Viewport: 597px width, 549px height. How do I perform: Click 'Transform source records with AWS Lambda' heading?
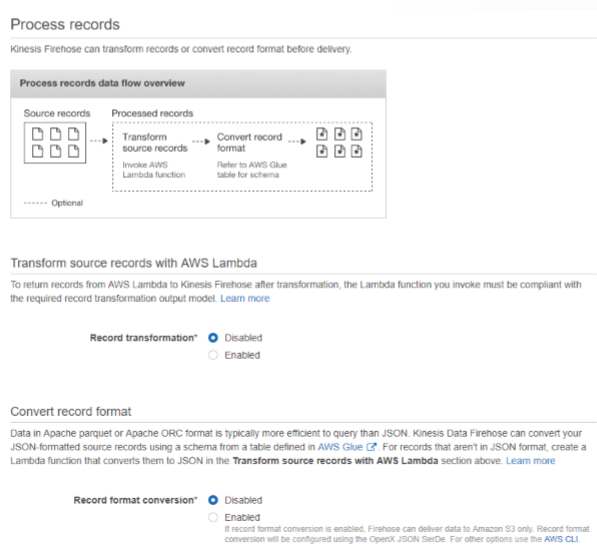tap(134, 263)
